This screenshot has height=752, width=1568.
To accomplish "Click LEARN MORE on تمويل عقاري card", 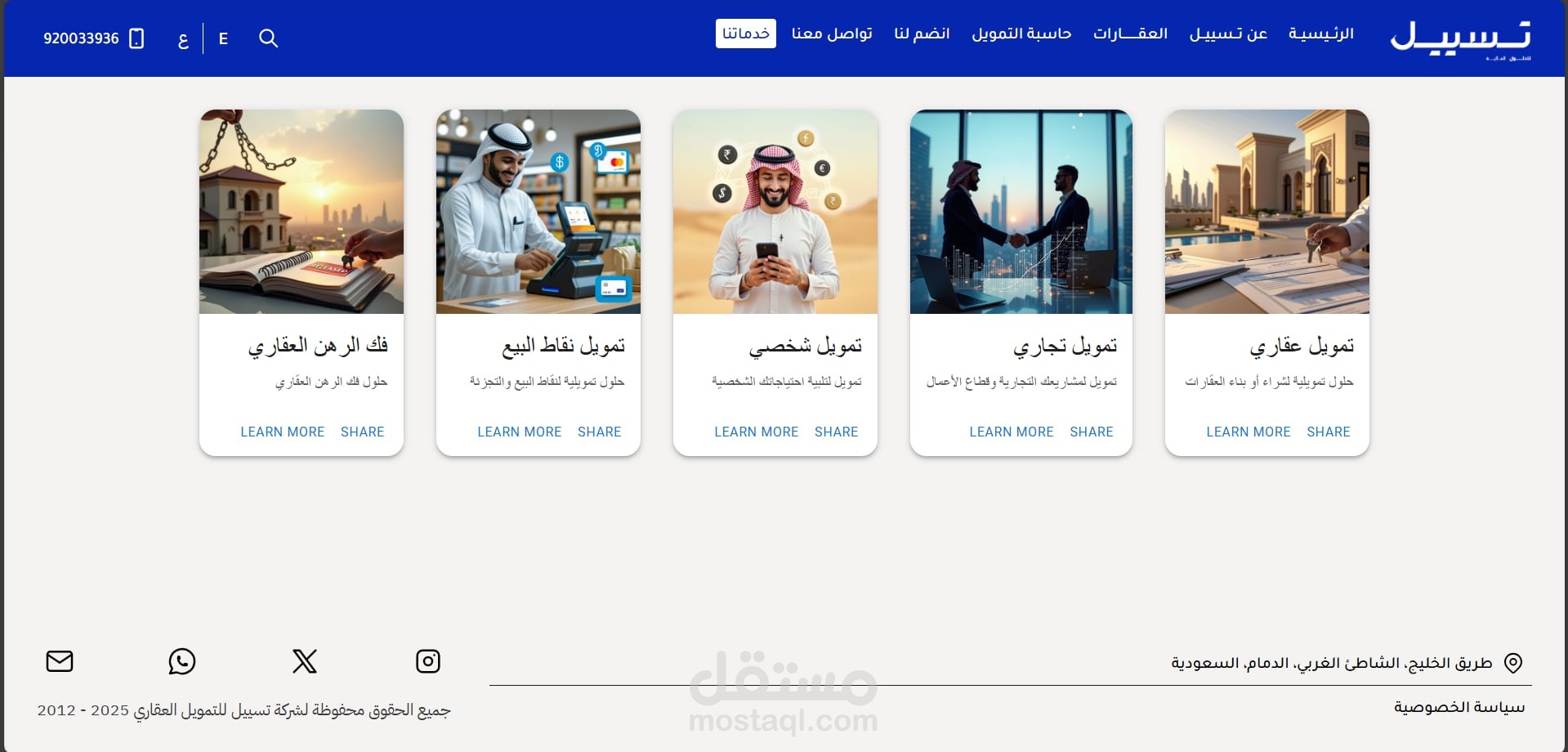I will pyautogui.click(x=1249, y=432).
